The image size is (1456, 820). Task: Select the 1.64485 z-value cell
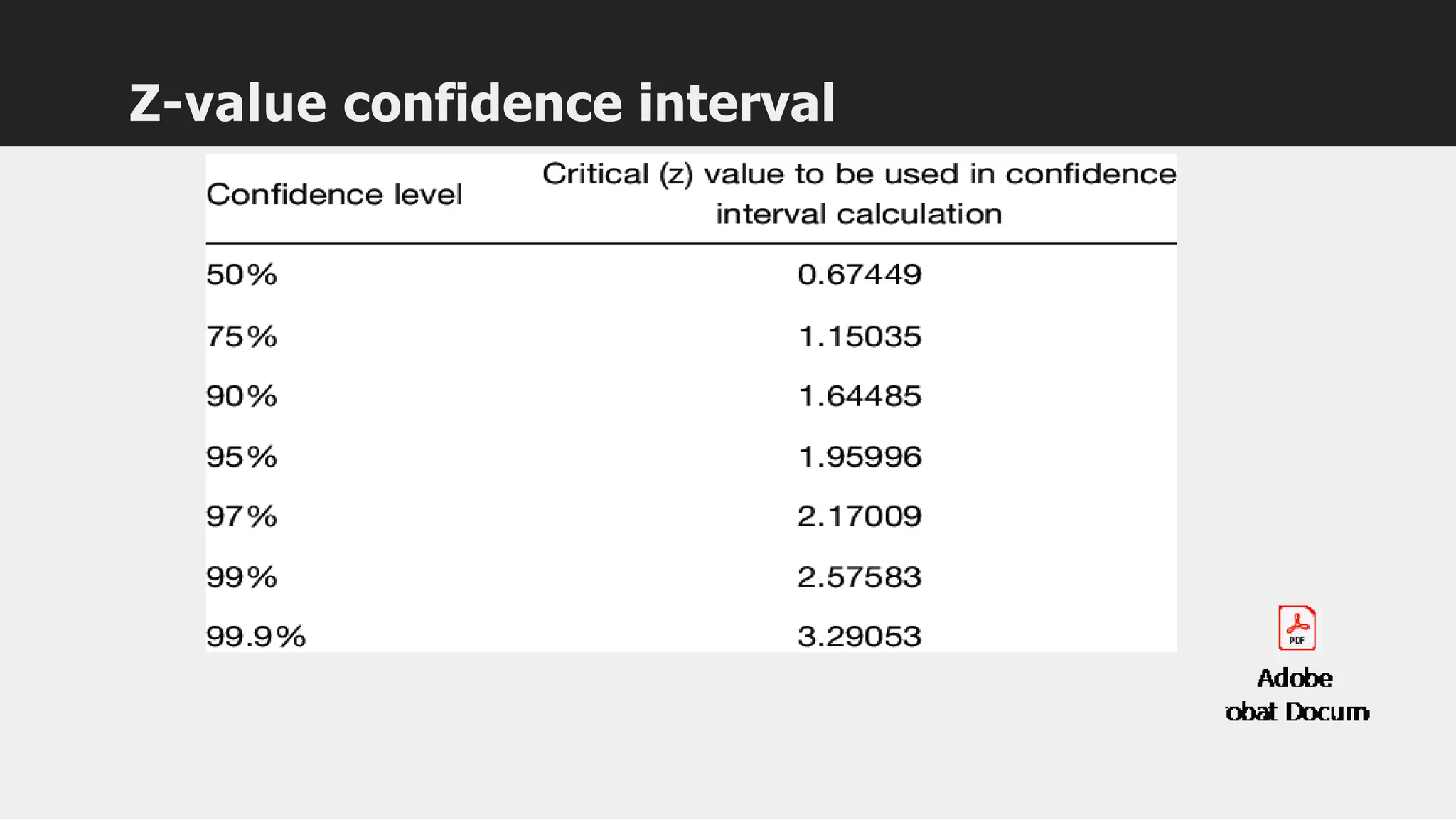pos(860,396)
